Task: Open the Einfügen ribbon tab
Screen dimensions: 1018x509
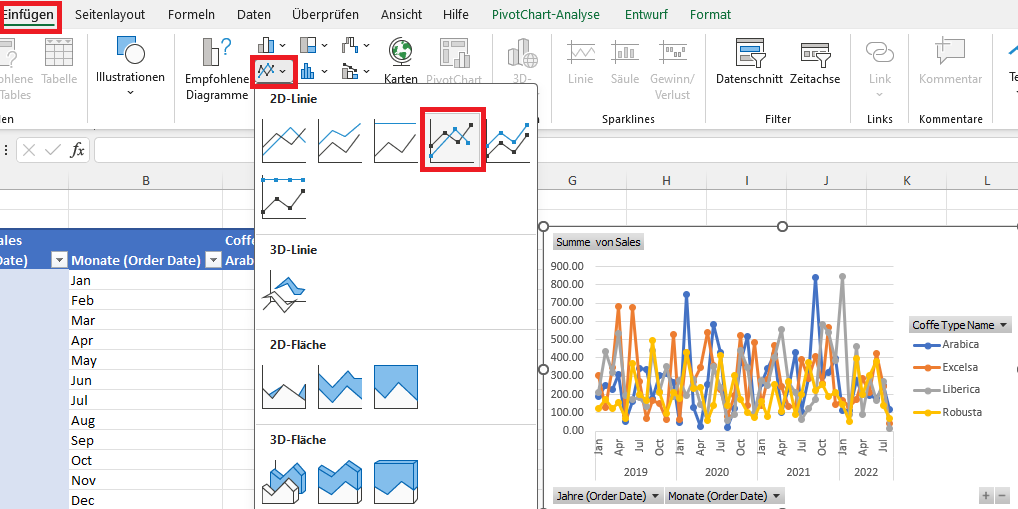Action: [29, 14]
